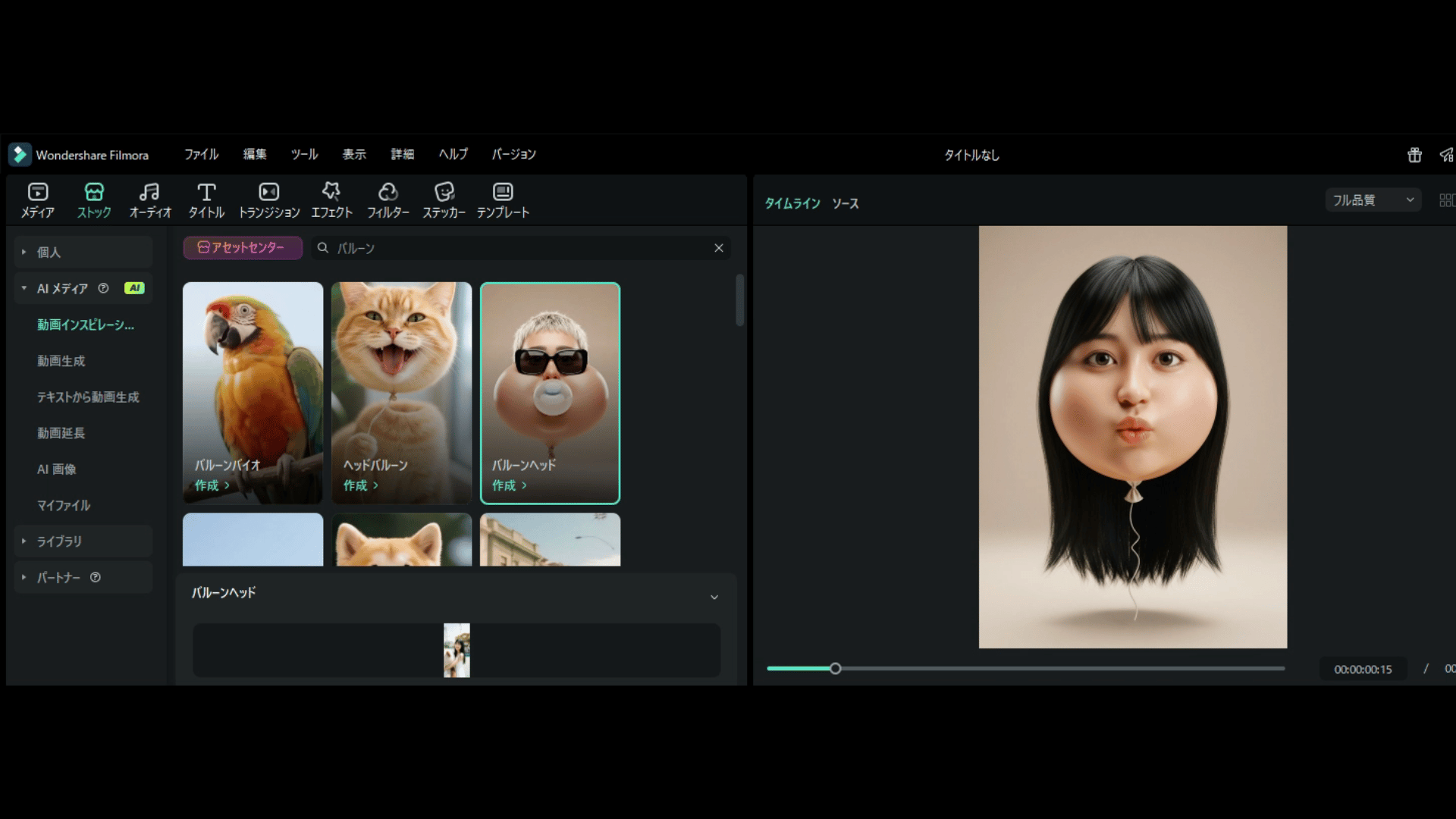Clear the バルーン search with the X

(x=718, y=247)
